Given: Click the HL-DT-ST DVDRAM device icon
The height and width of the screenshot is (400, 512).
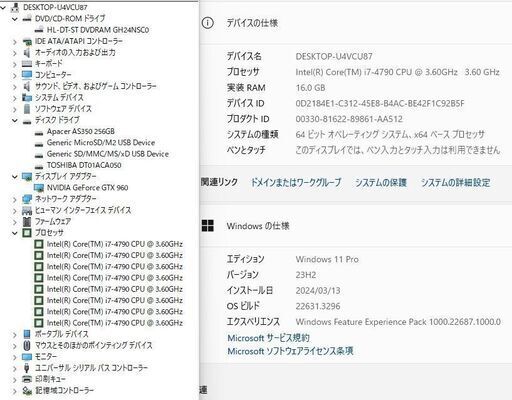Looking at the screenshot, I should tap(39, 30).
